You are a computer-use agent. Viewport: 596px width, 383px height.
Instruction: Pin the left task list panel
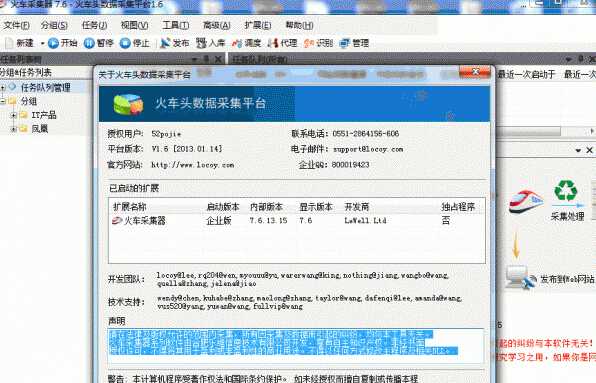206,59
